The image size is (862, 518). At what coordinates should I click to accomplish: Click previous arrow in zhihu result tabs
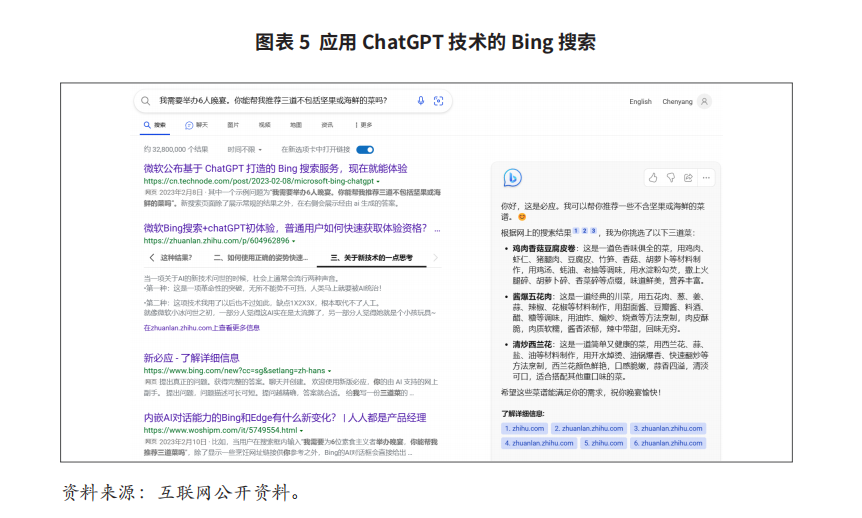(x=152, y=257)
